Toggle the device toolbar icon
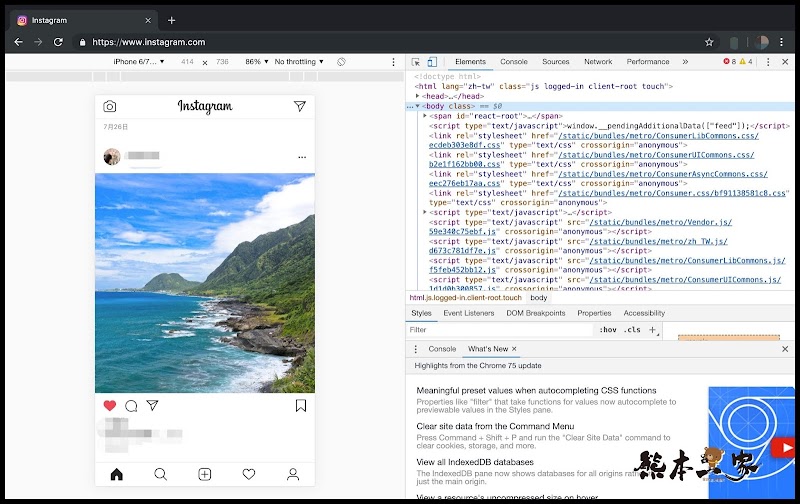Image resolution: width=800 pixels, height=504 pixels. (432, 62)
